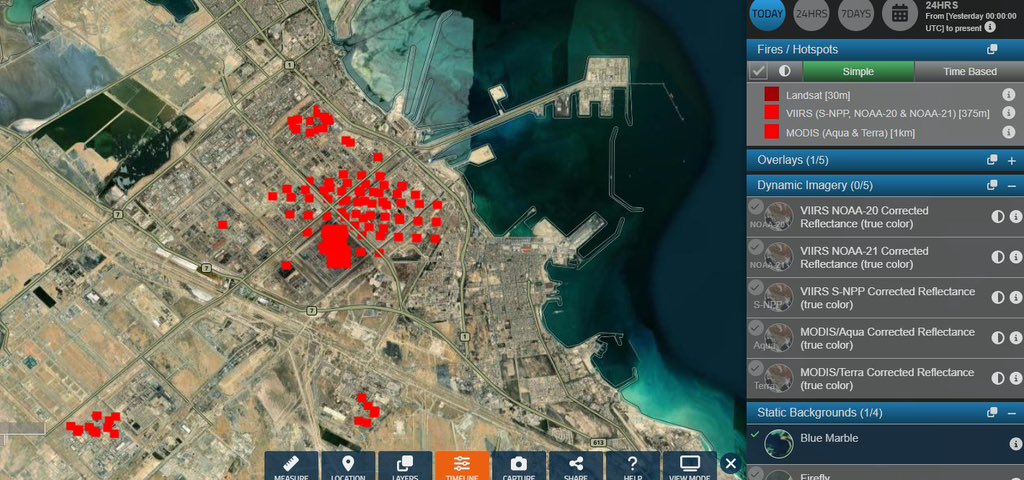Select the 7DAYS time range
The width and height of the screenshot is (1024, 480).
point(856,13)
